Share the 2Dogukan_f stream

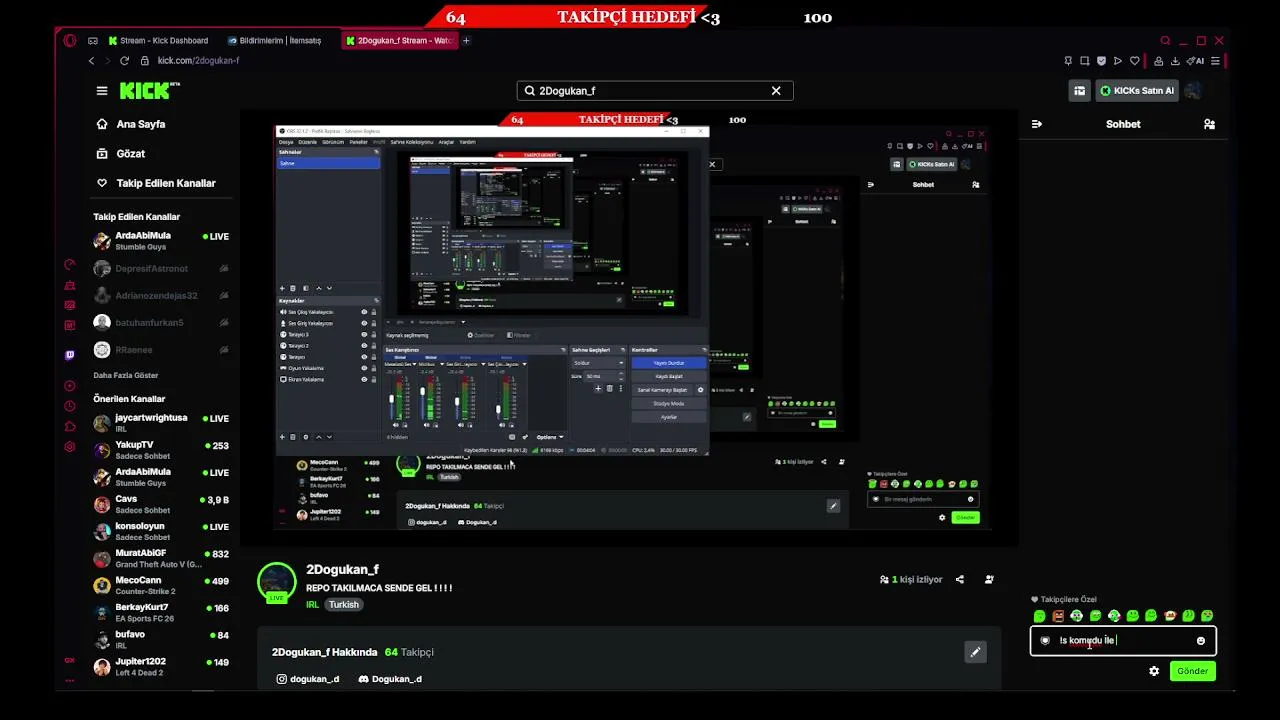pyautogui.click(x=960, y=579)
